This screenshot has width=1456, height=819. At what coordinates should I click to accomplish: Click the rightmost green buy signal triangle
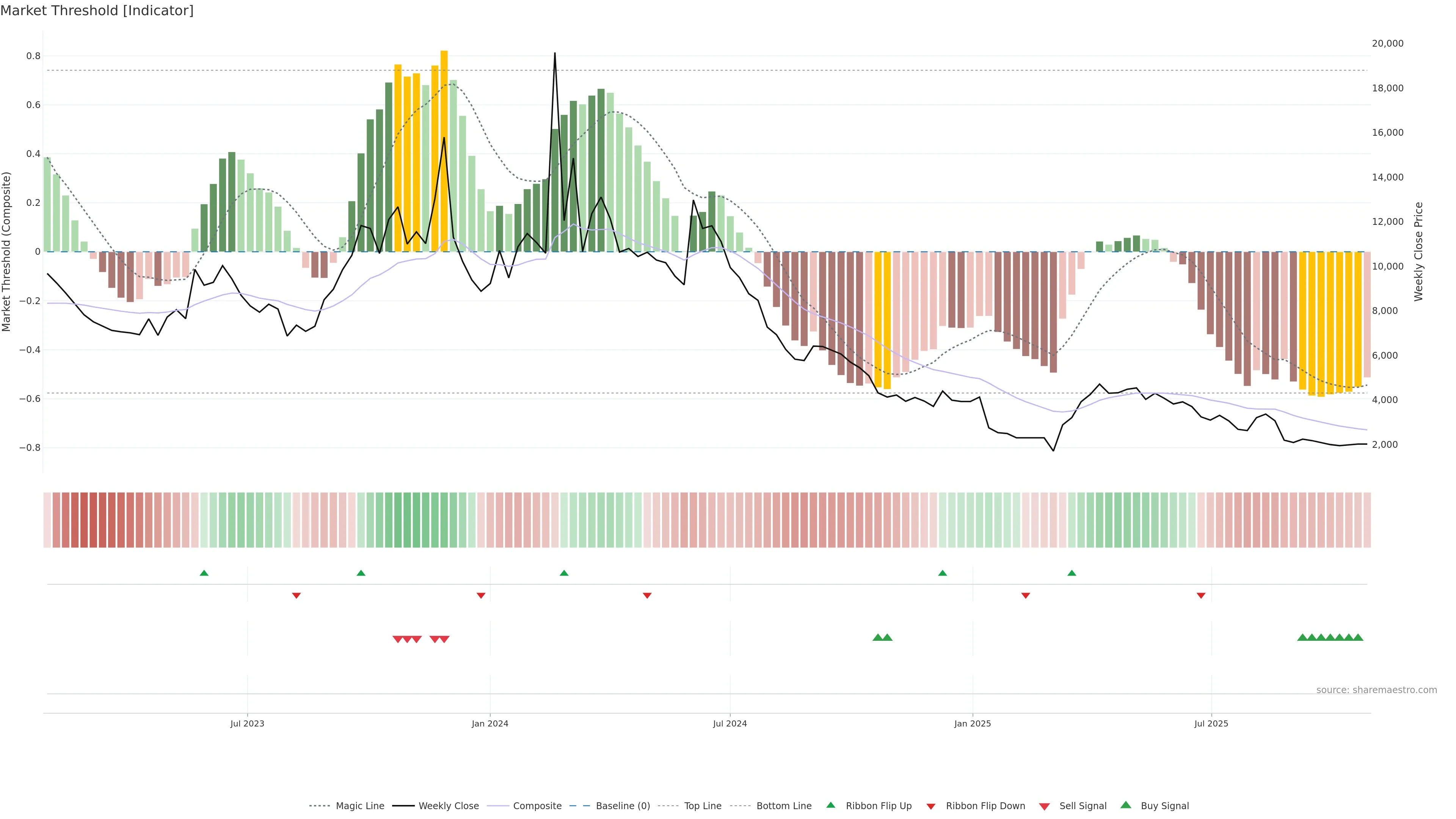click(1358, 637)
